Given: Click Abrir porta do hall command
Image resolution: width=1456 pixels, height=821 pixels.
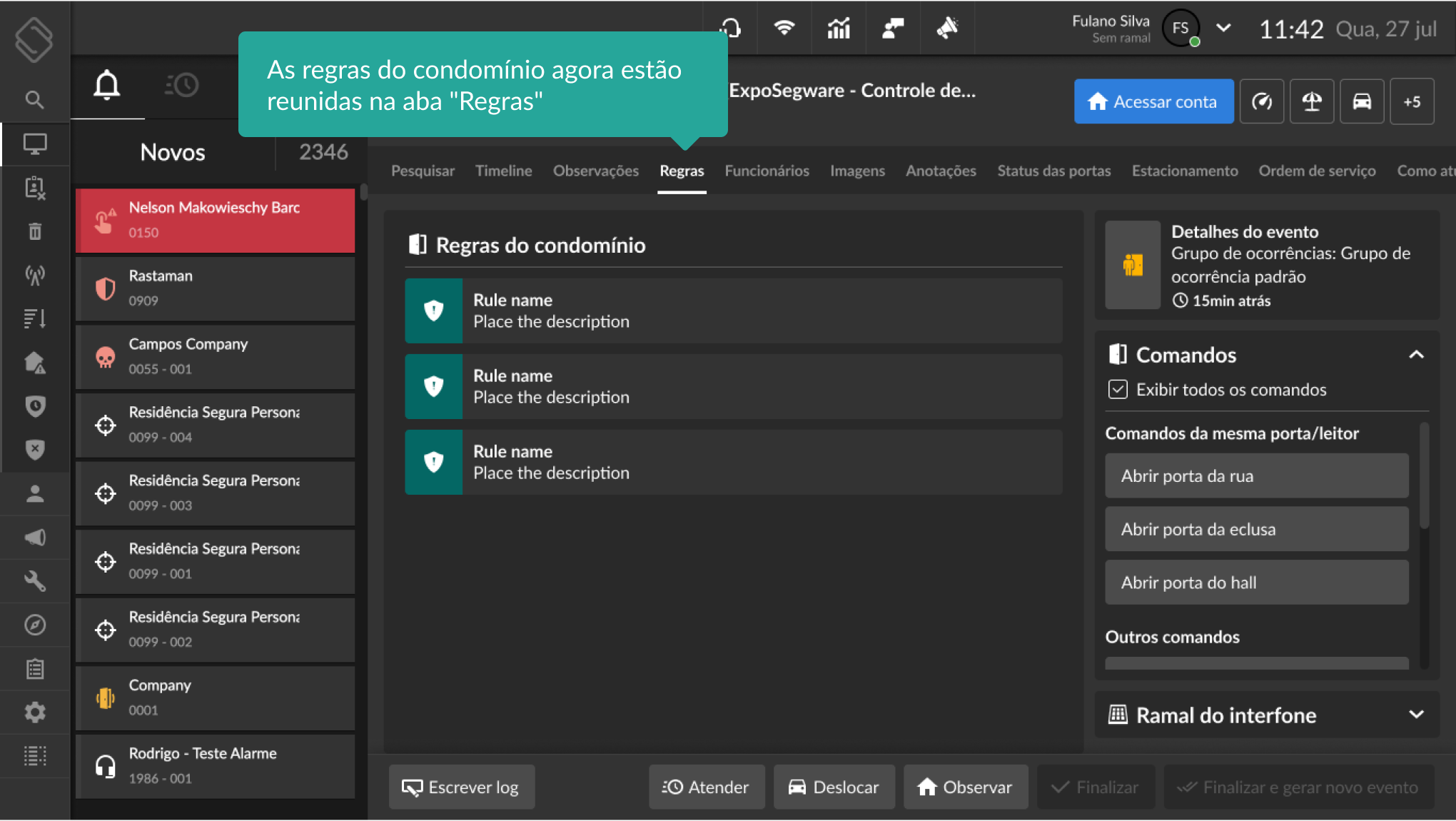Looking at the screenshot, I should click(x=1256, y=582).
